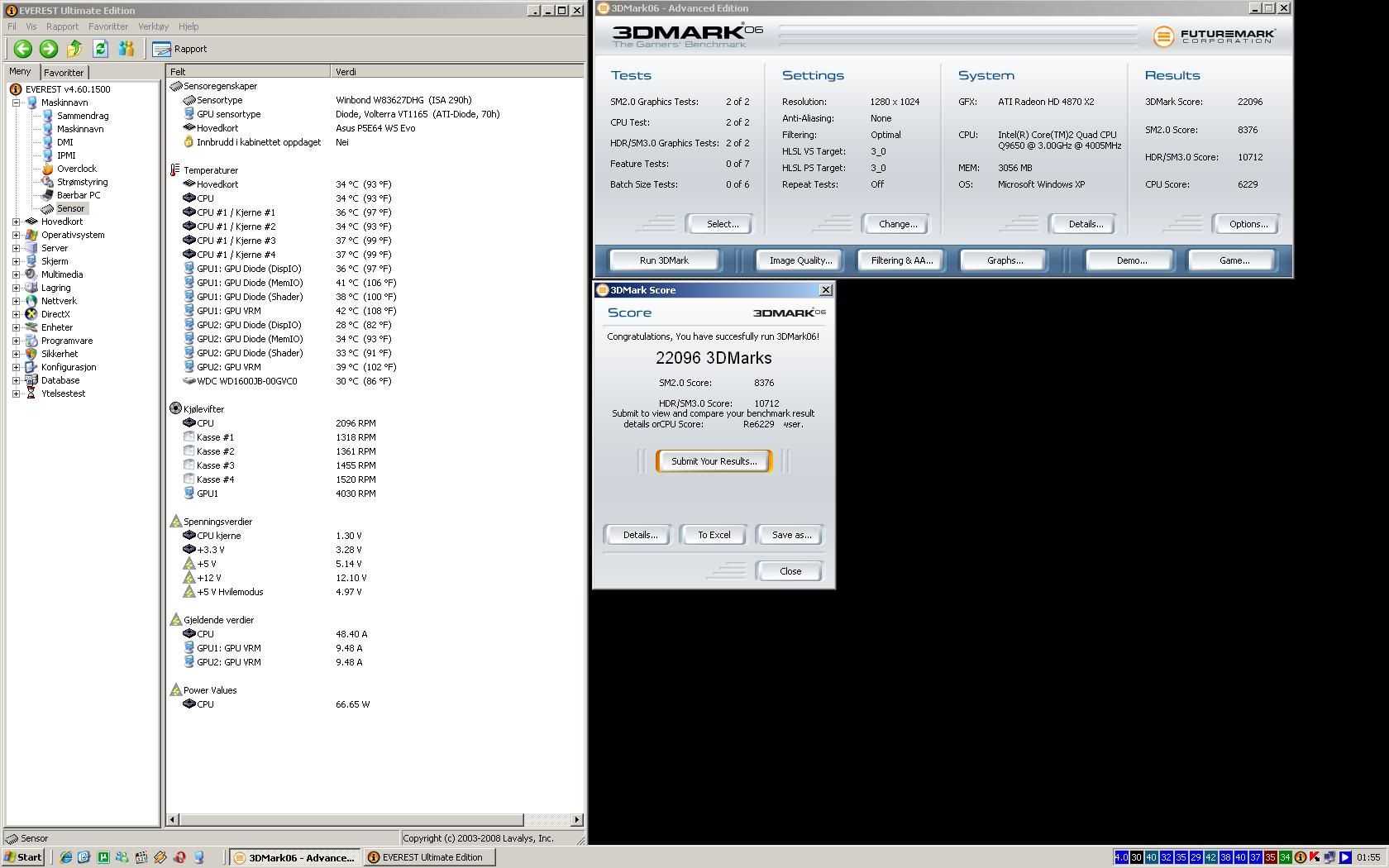Click the Run 3DMark button
Image resolution: width=1389 pixels, height=868 pixels.
(x=664, y=260)
